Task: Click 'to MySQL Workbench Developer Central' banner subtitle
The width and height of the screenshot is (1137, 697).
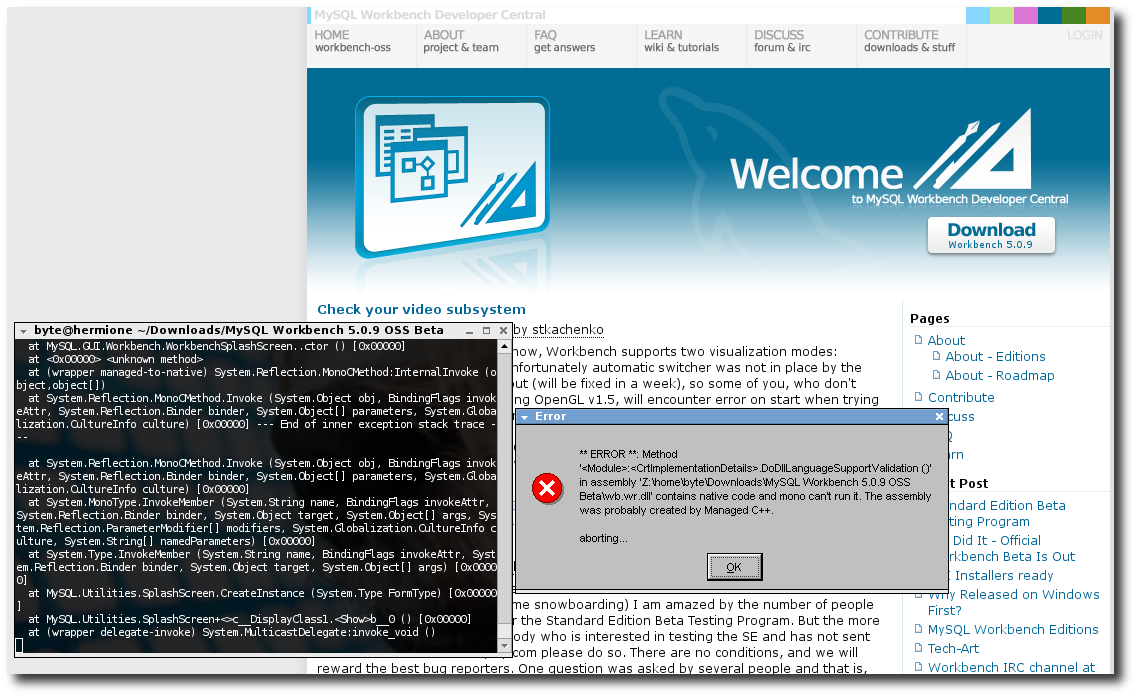Action: tap(960, 199)
